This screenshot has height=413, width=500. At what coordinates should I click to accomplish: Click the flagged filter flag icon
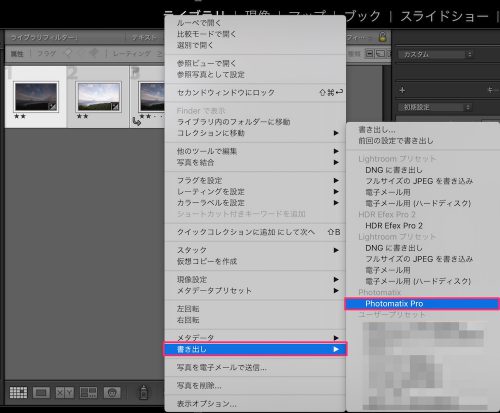68,53
